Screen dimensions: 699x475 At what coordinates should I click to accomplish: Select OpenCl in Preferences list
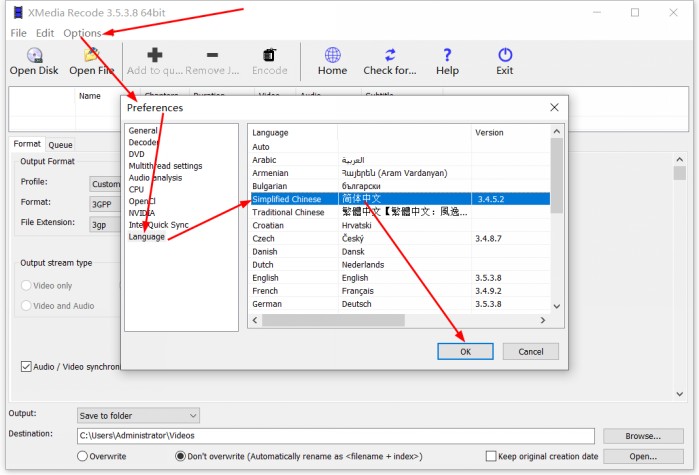click(142, 201)
